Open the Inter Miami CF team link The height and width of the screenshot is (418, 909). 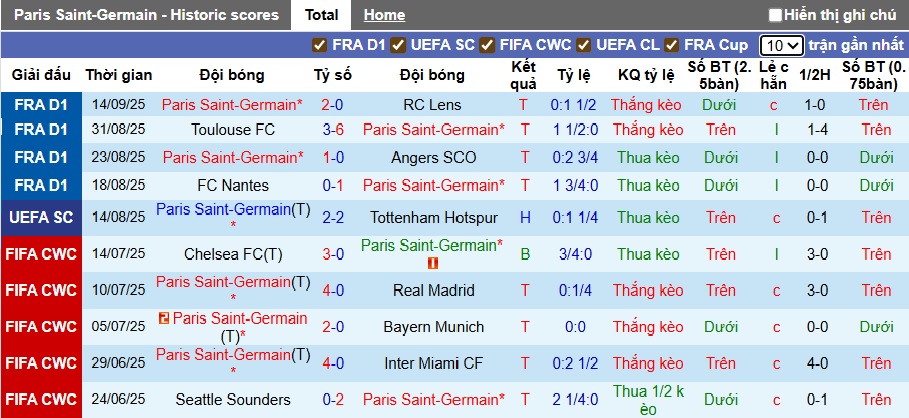[x=432, y=362]
